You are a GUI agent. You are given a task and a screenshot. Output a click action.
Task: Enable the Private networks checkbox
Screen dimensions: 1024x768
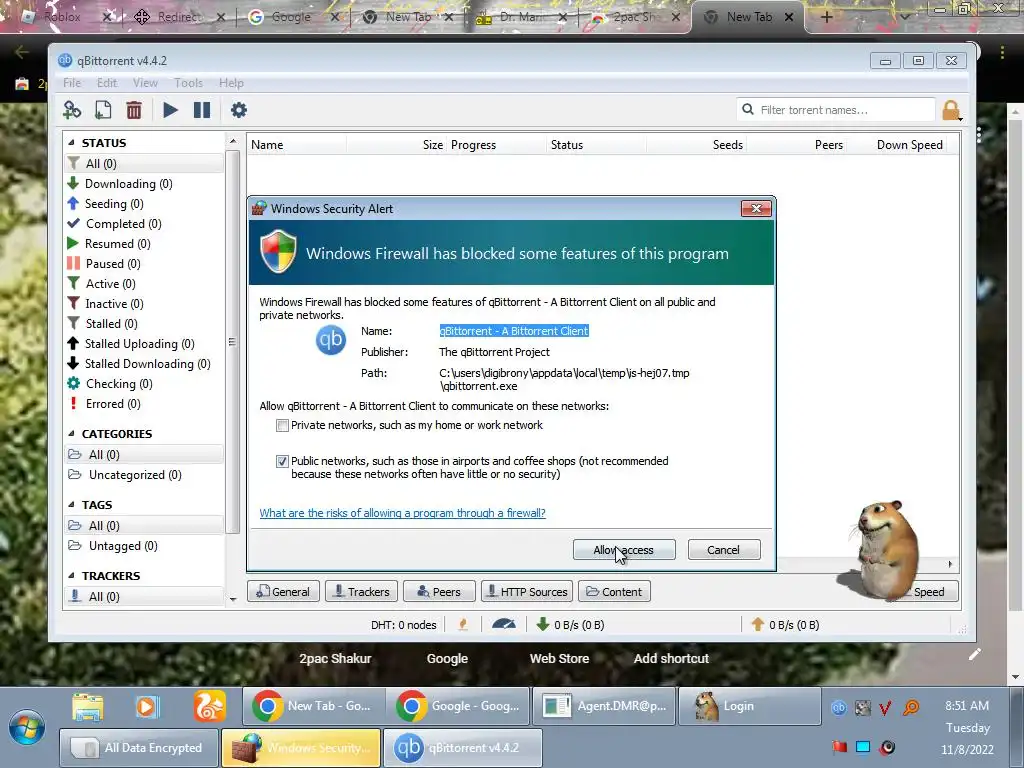pyautogui.click(x=282, y=426)
